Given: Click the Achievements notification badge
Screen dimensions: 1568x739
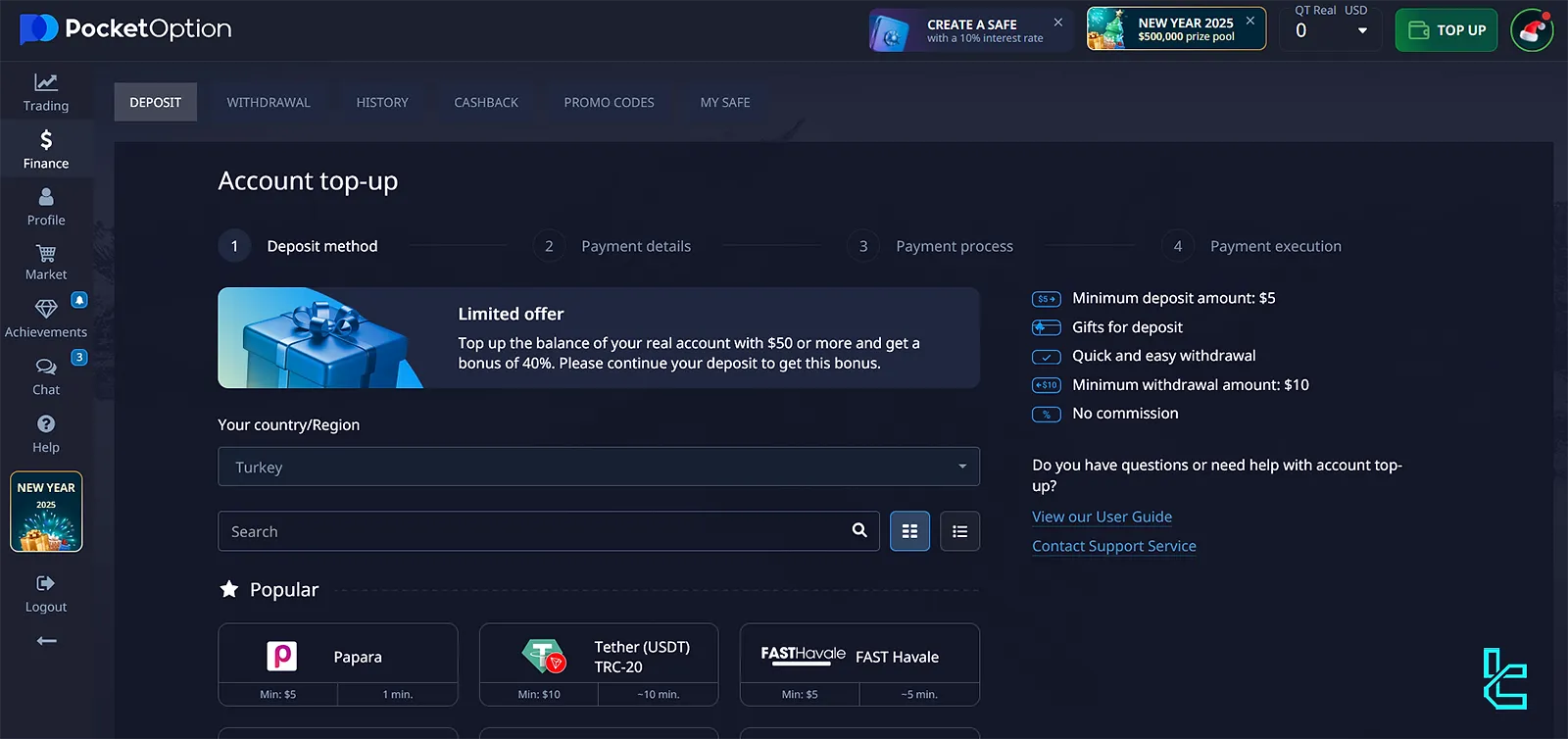Looking at the screenshot, I should pos(79,300).
